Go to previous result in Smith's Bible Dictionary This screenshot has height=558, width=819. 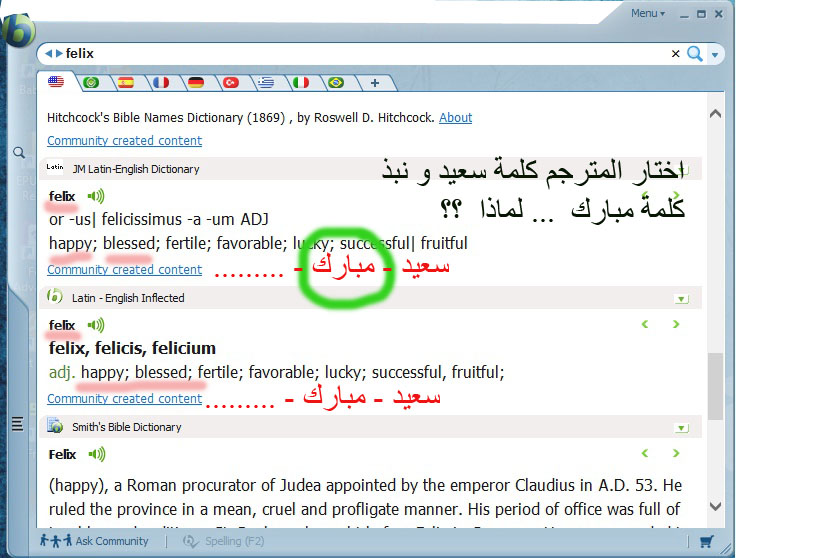click(x=645, y=453)
